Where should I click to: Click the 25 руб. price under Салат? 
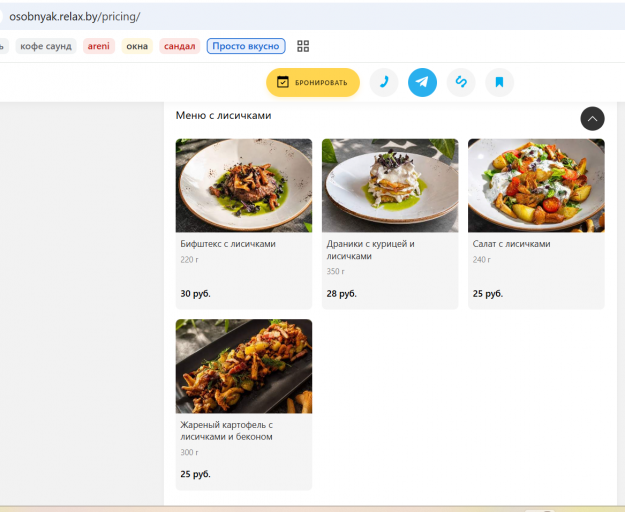(x=488, y=294)
